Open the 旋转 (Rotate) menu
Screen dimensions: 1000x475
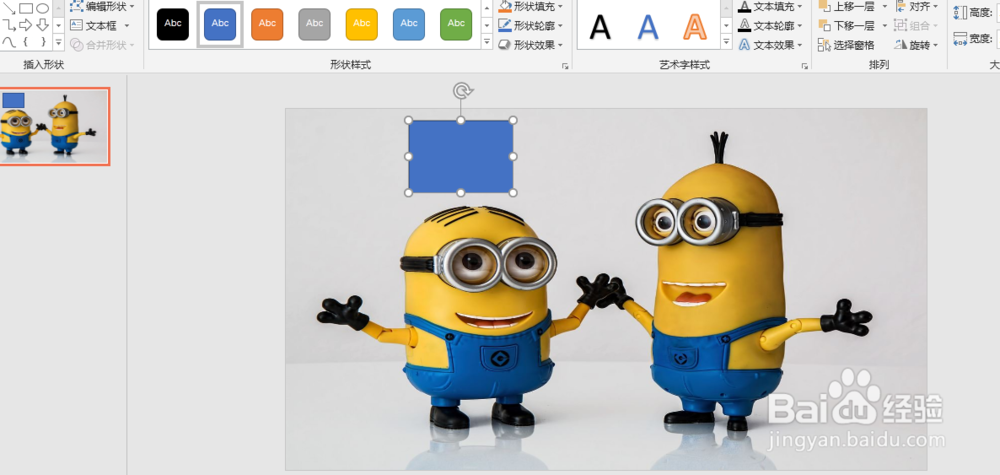click(x=917, y=45)
